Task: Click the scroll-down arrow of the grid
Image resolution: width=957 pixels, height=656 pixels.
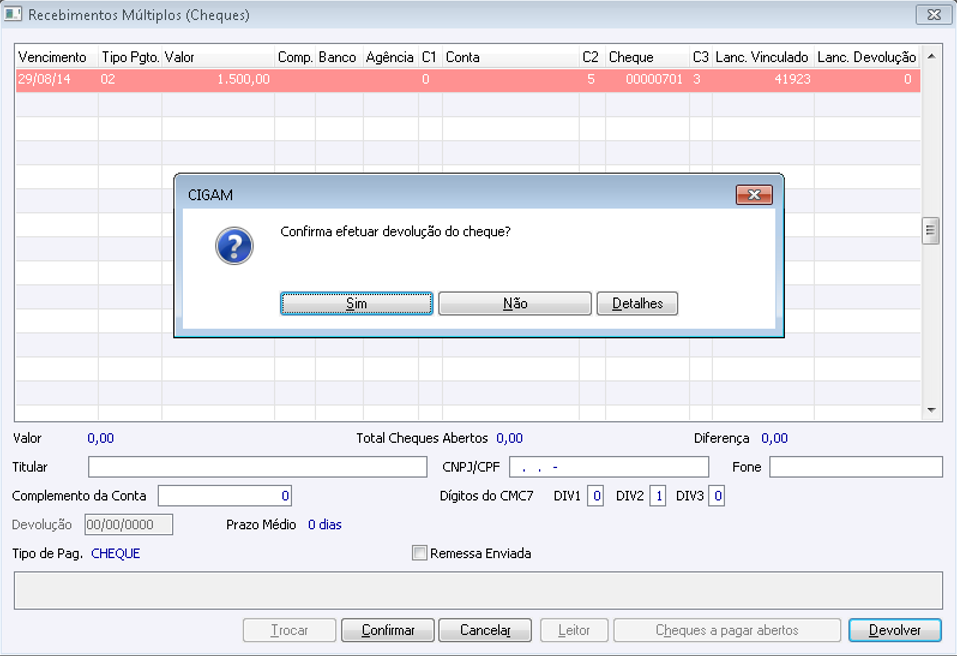Action: coord(931,410)
